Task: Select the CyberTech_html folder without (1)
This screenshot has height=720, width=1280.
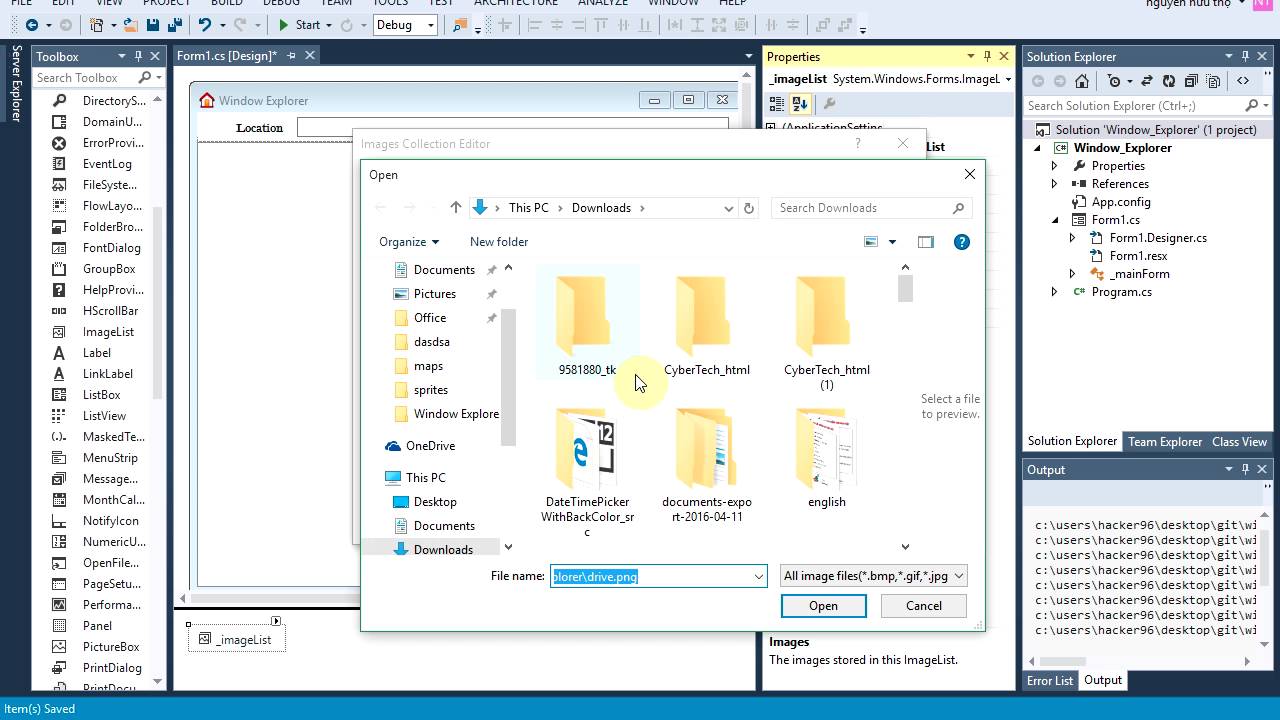Action: pos(706,326)
